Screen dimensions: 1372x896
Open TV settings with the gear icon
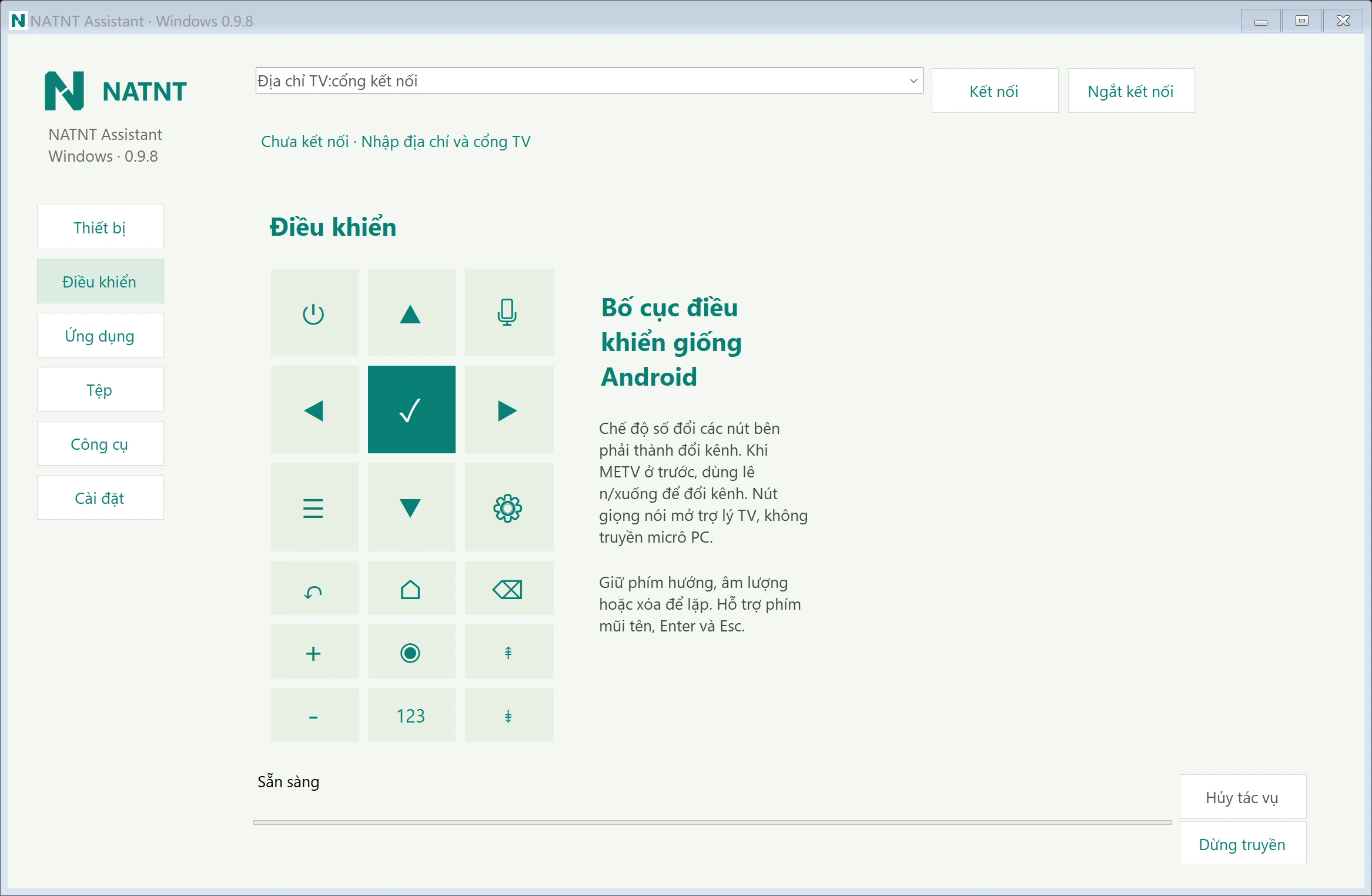[508, 507]
